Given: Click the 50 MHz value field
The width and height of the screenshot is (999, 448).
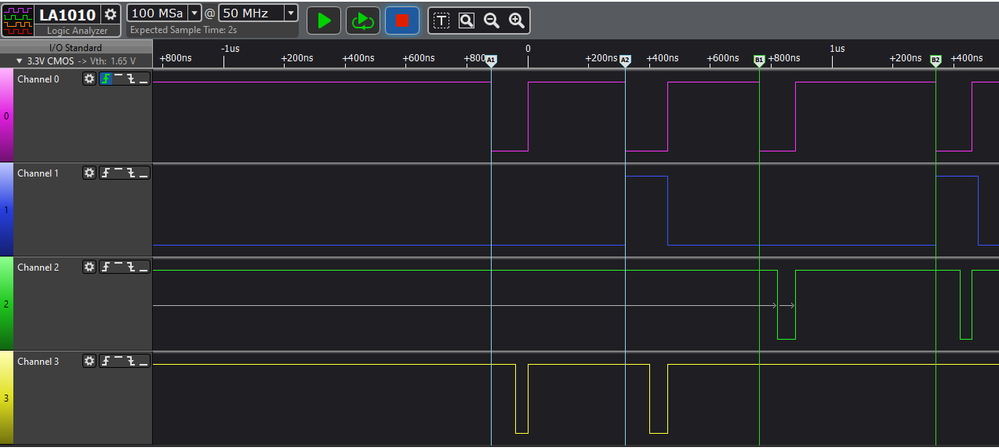Looking at the screenshot, I should [x=251, y=13].
